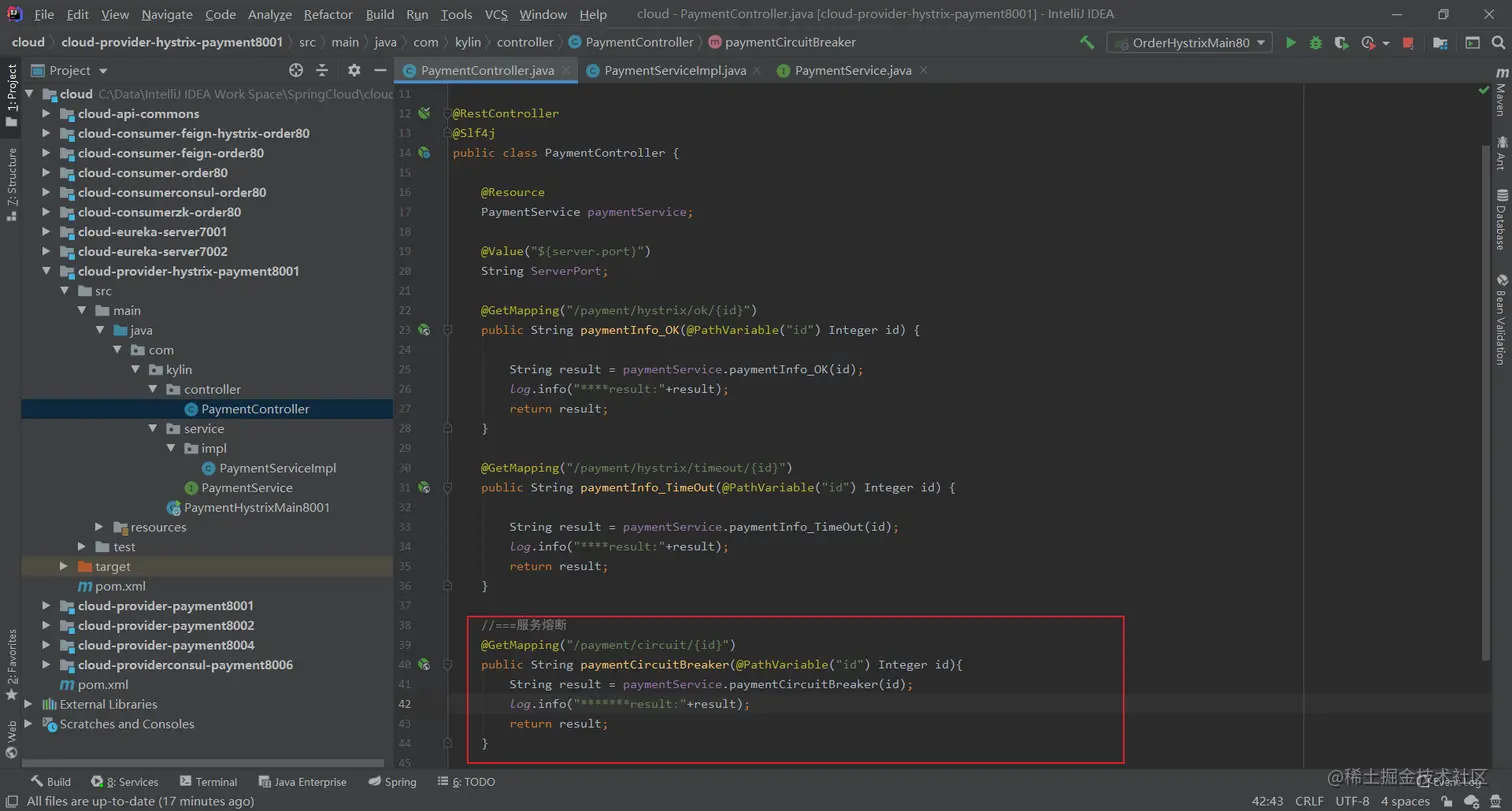Open the Navigate menu
The width and height of the screenshot is (1512, 811).
[x=167, y=14]
